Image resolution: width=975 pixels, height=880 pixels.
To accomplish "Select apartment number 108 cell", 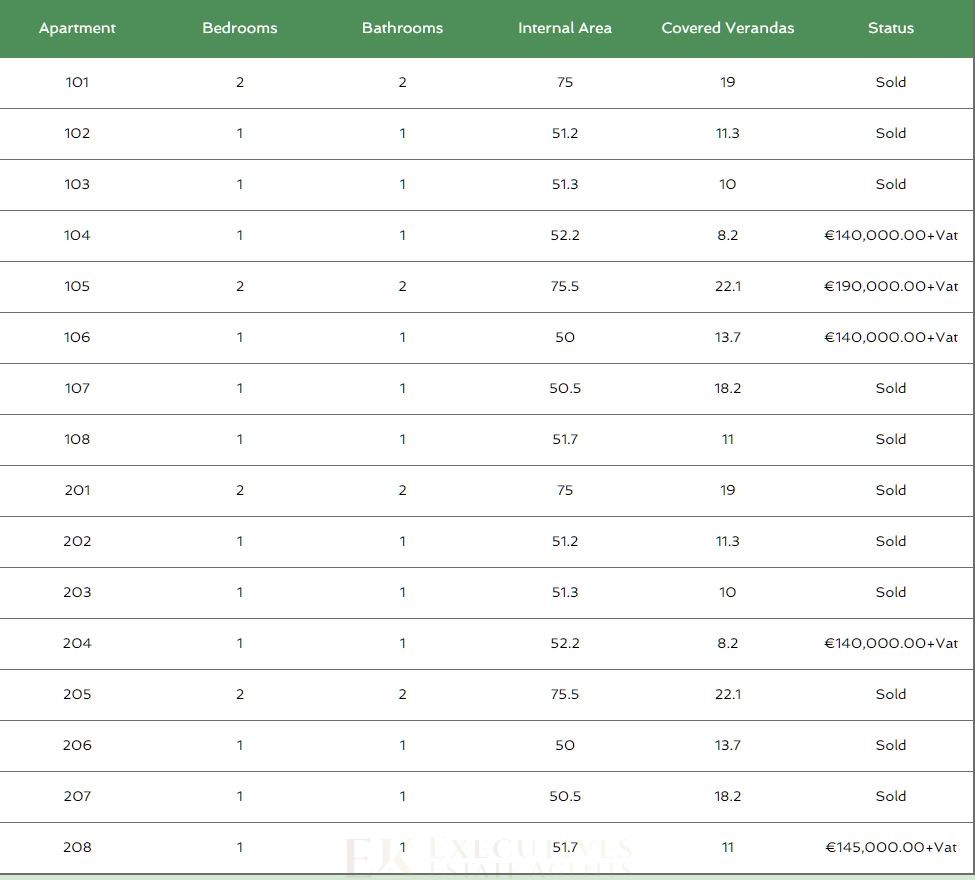I will coord(77,439).
